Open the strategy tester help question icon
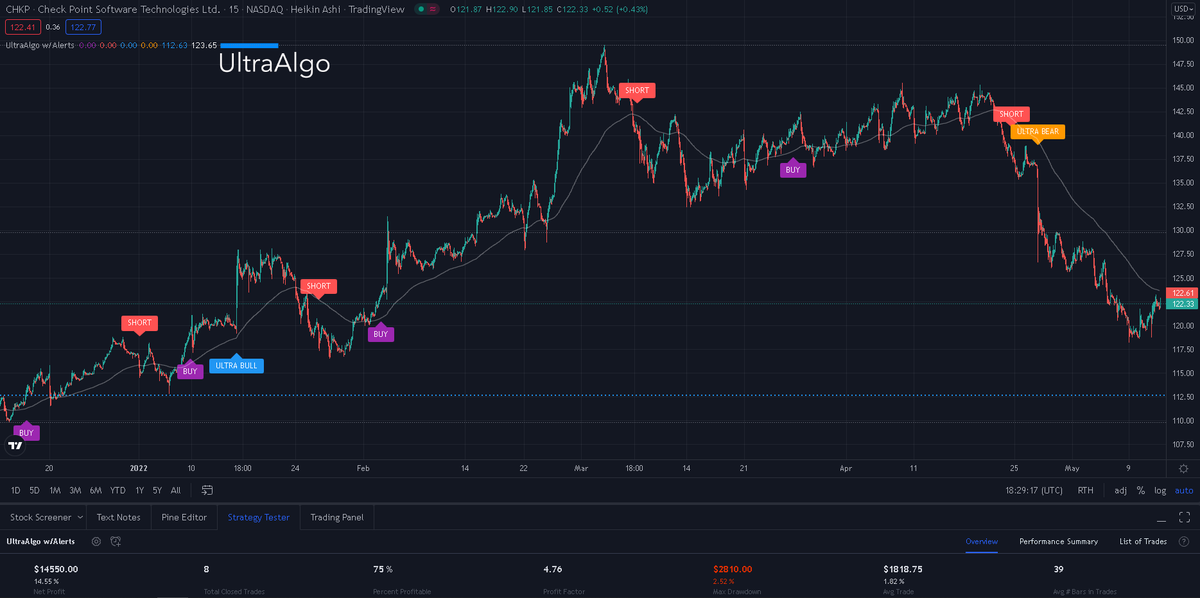Image resolution: width=1200 pixels, height=598 pixels. point(1184,541)
